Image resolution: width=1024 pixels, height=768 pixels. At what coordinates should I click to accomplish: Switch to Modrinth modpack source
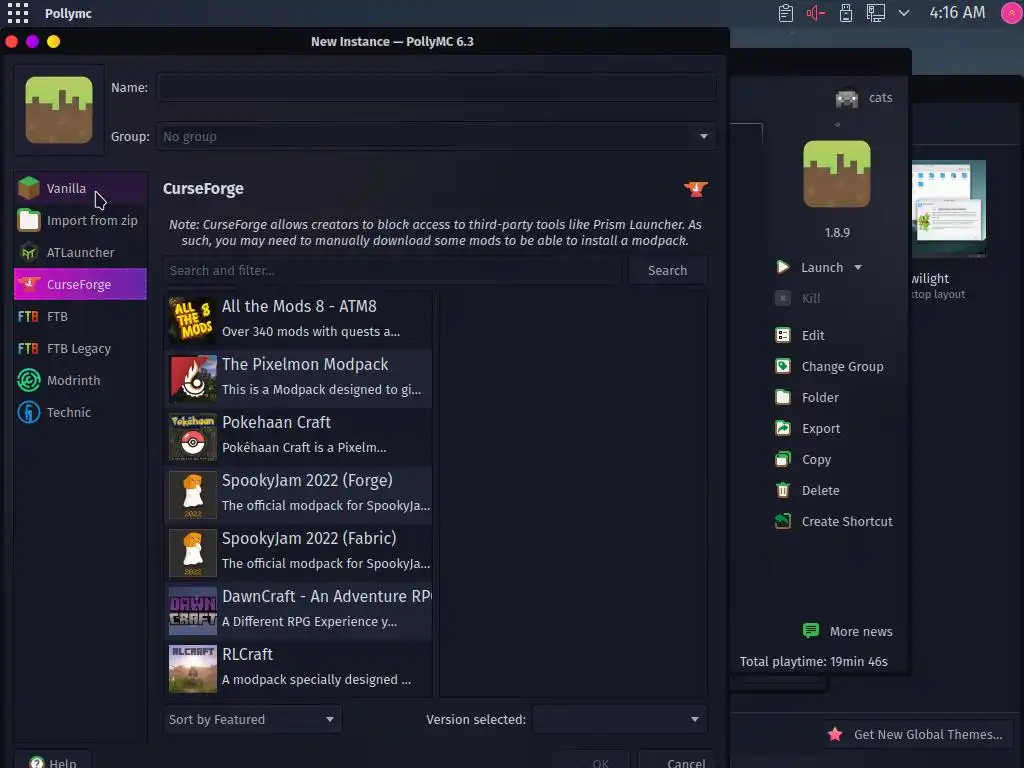click(80, 380)
